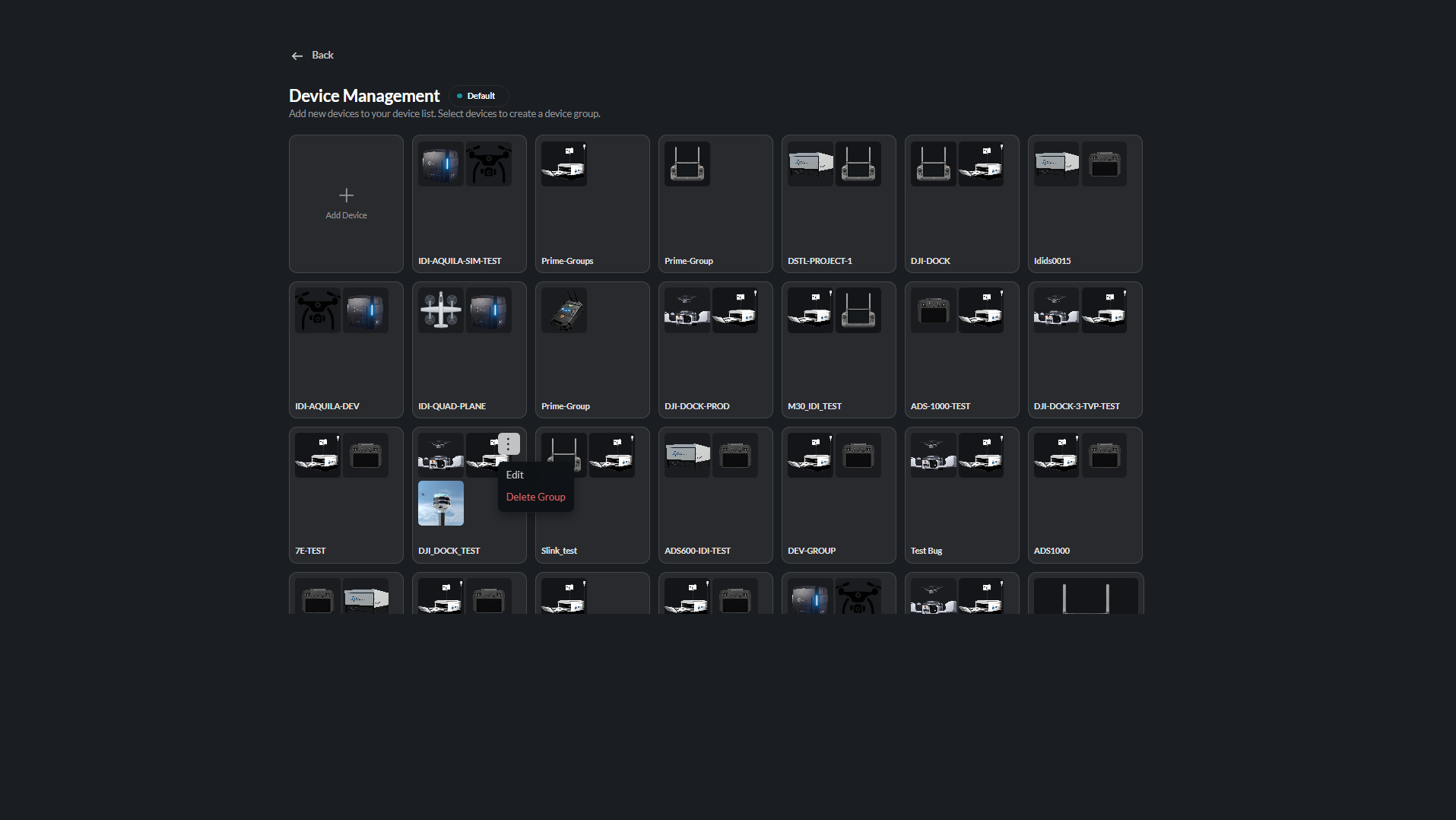Click the weather station thumbnail in DJI_DOCK_TEST card
This screenshot has height=820, width=1456.
pyautogui.click(x=441, y=503)
